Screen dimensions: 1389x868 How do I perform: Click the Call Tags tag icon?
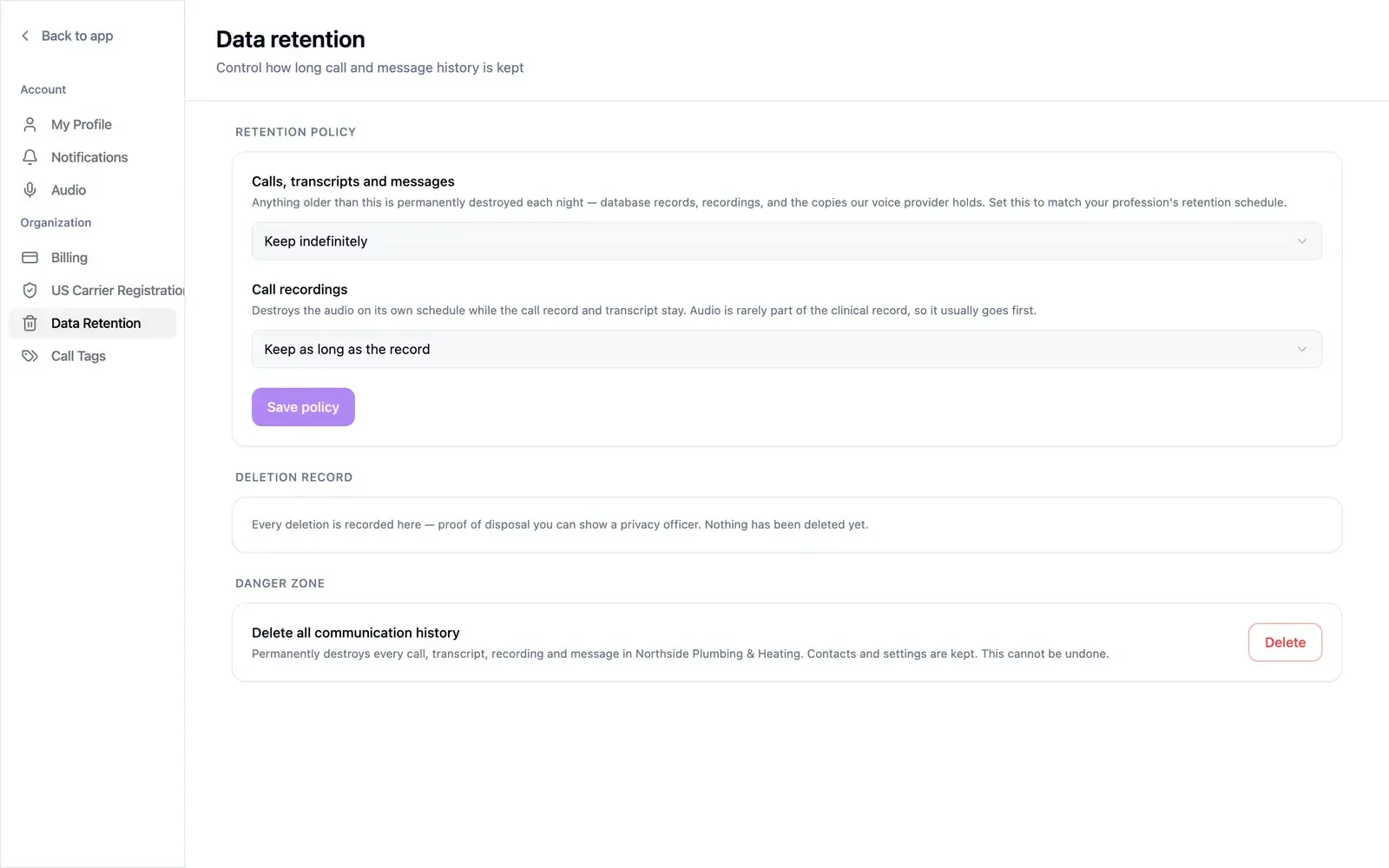pos(30,356)
